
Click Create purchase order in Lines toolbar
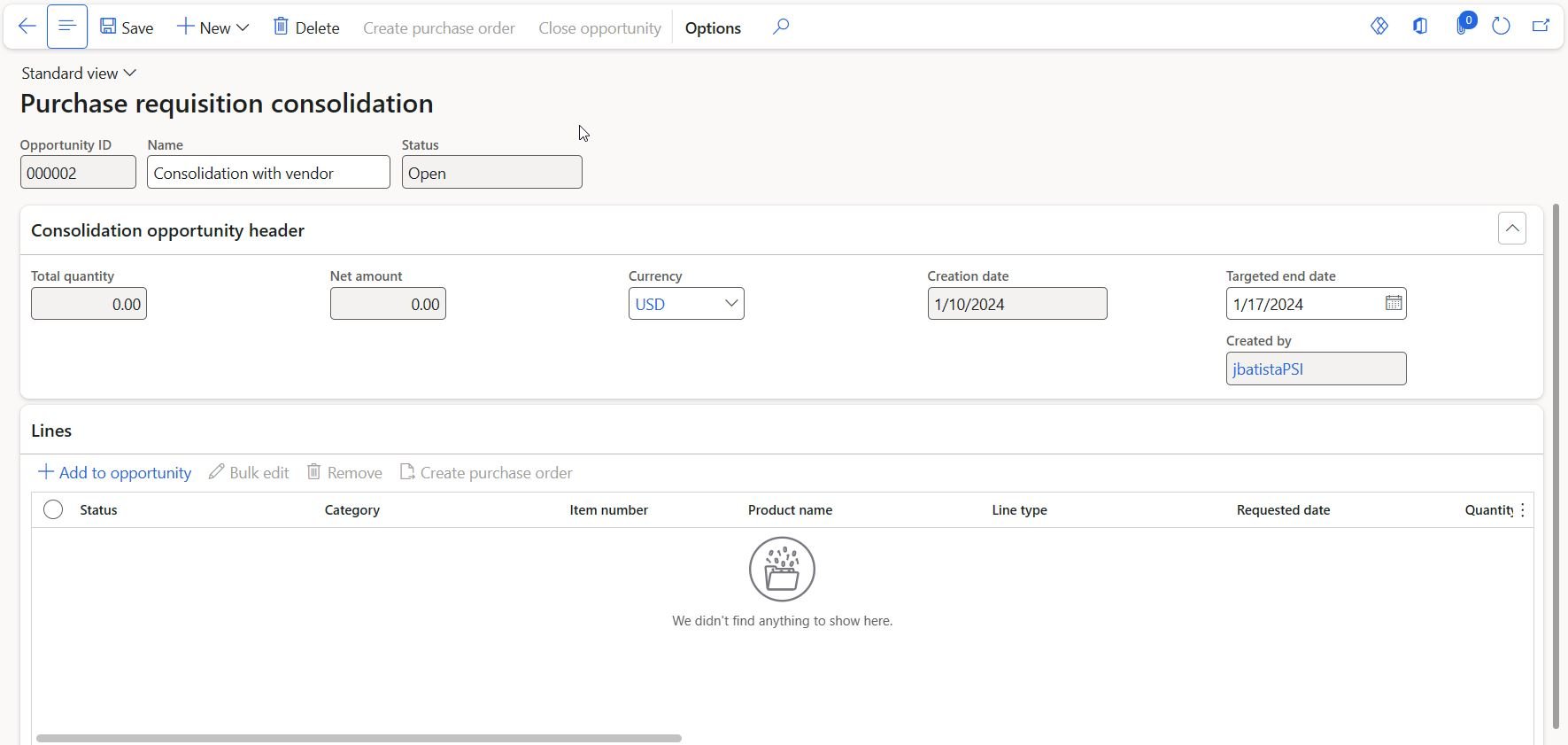(486, 472)
